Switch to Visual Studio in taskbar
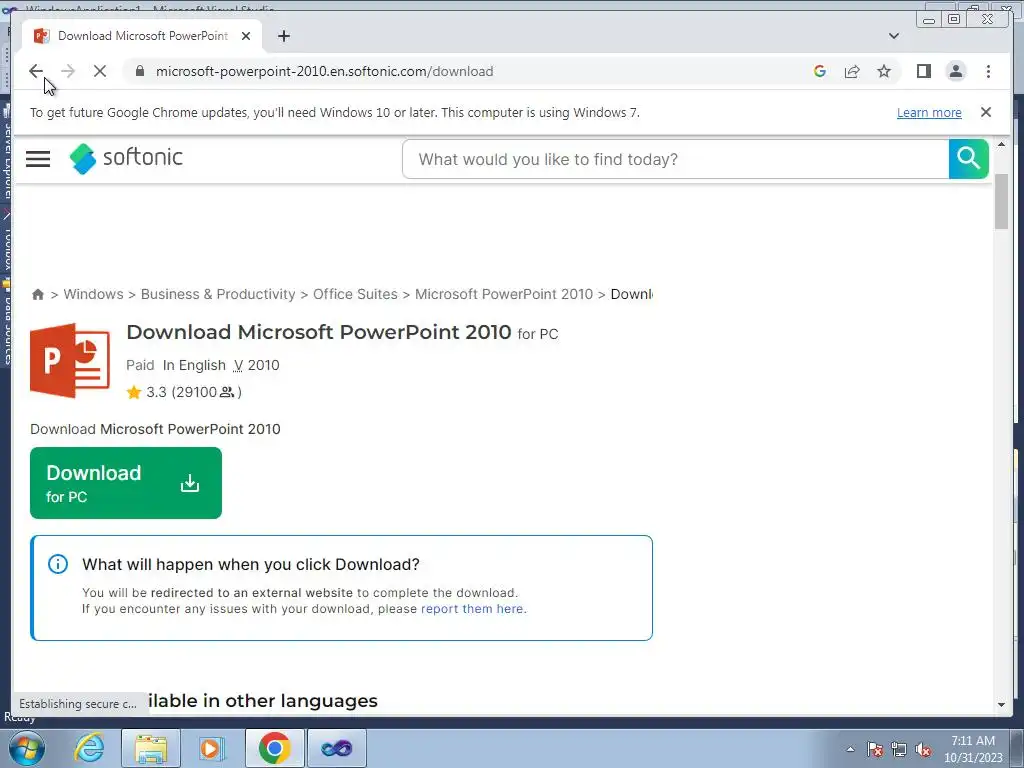Viewport: 1024px width, 768px height. coord(336,748)
